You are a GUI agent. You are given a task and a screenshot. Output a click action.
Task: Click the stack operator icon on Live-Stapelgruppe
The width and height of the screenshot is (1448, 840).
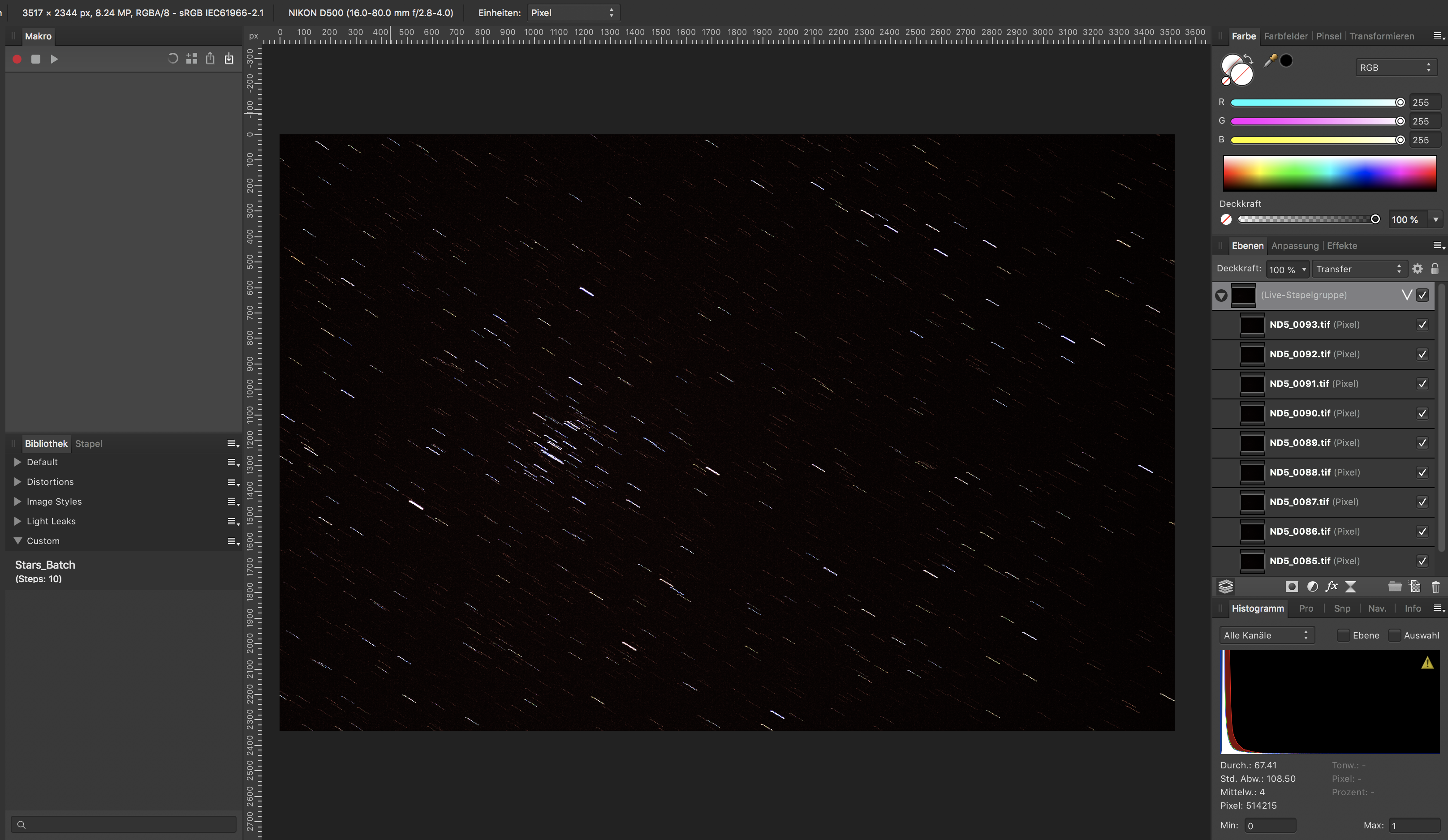point(1407,295)
